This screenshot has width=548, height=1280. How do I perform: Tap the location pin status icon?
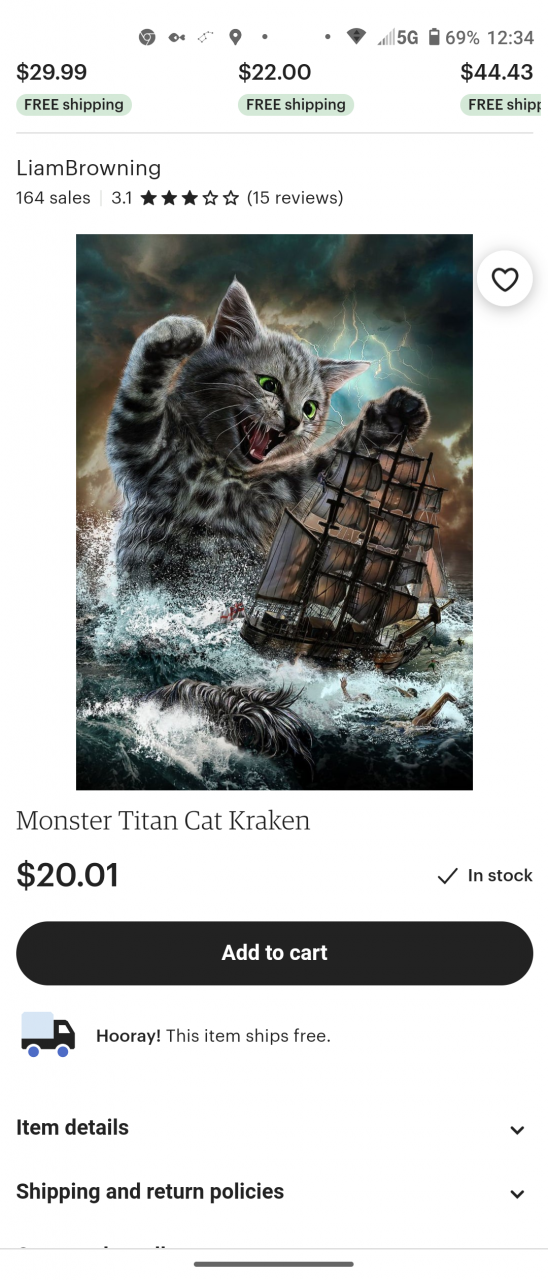[235, 37]
